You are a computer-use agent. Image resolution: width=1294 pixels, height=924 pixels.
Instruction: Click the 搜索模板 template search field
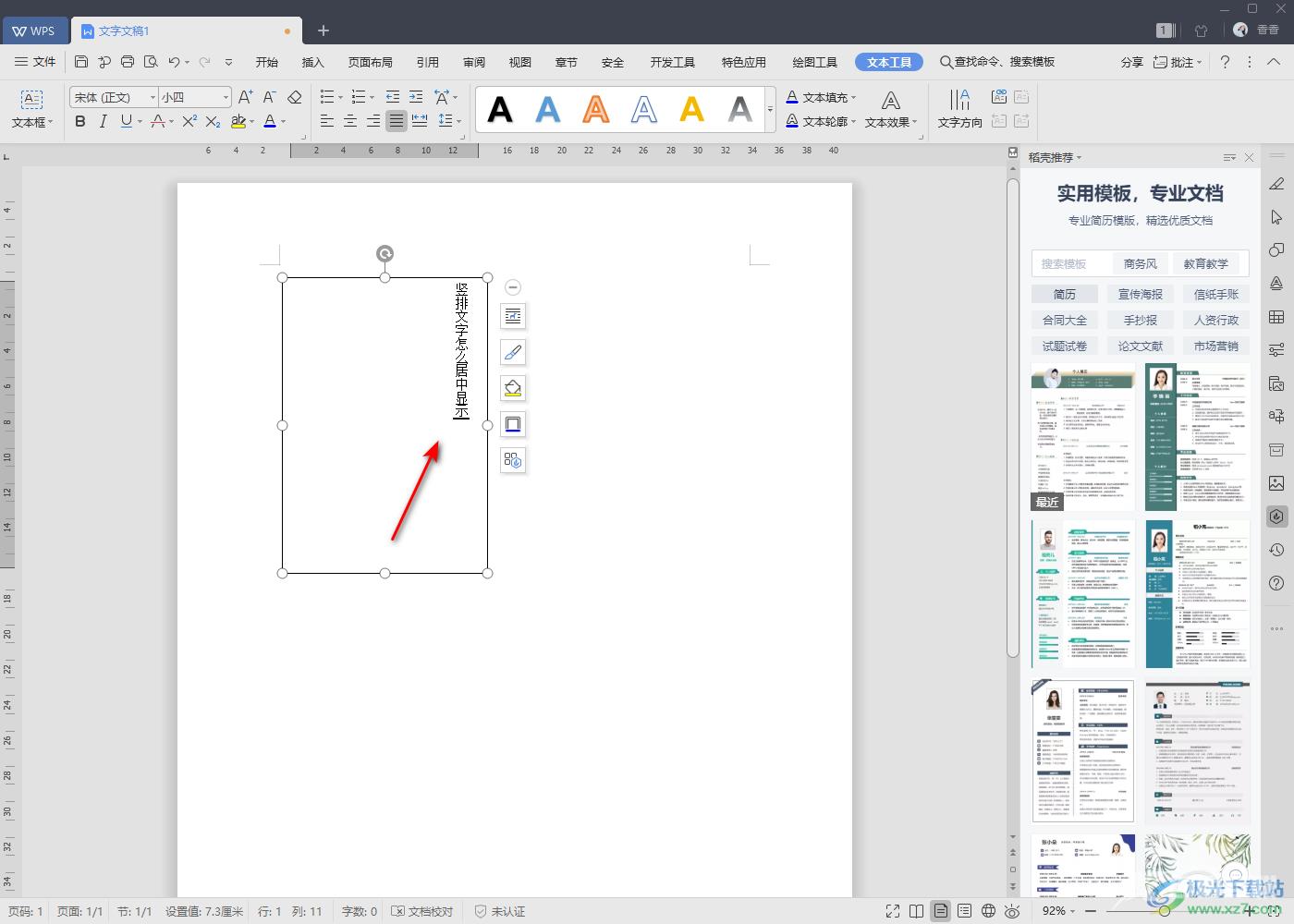click(1070, 263)
